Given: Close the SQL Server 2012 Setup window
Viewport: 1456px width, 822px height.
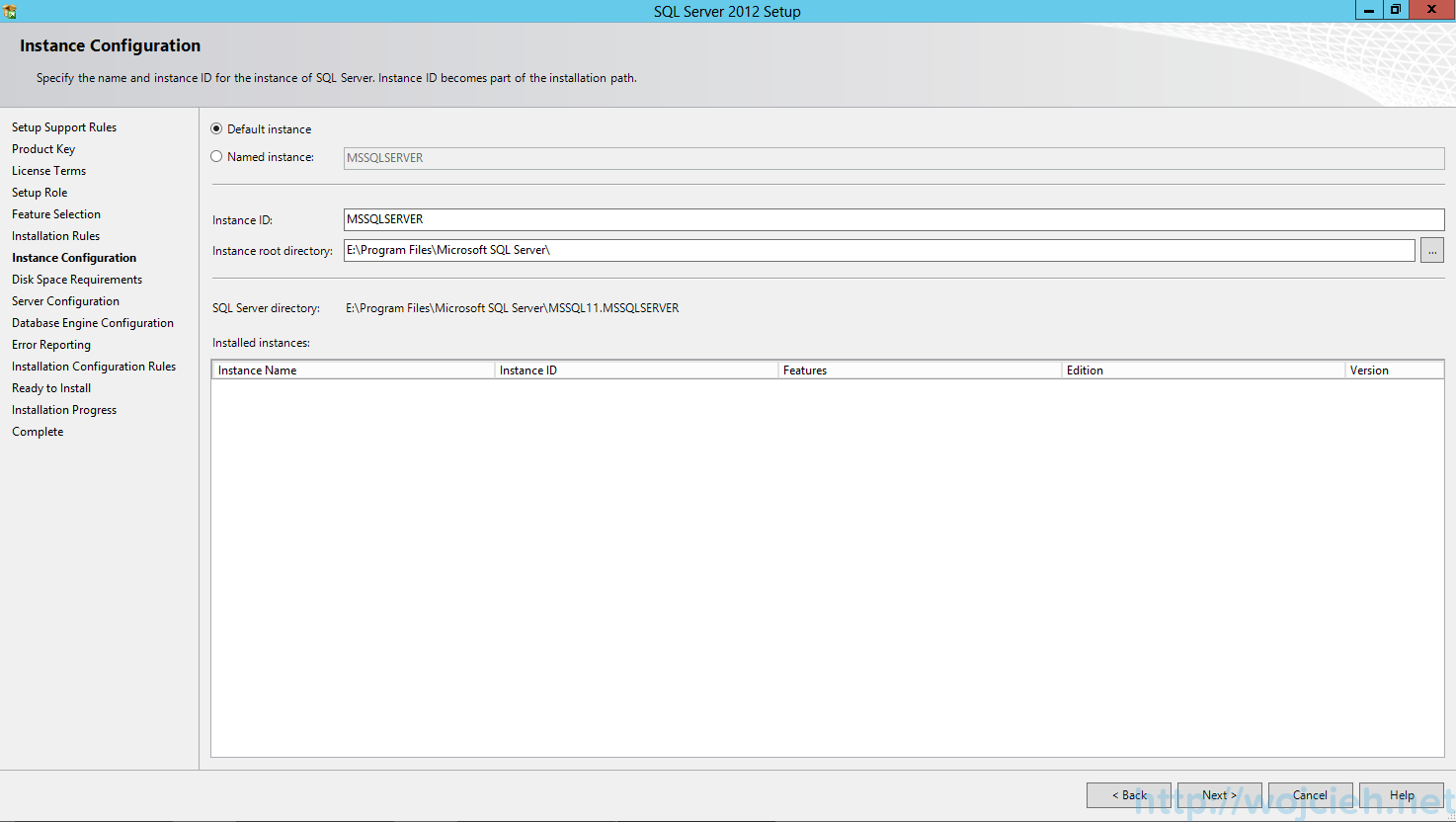Looking at the screenshot, I should pyautogui.click(x=1432, y=10).
